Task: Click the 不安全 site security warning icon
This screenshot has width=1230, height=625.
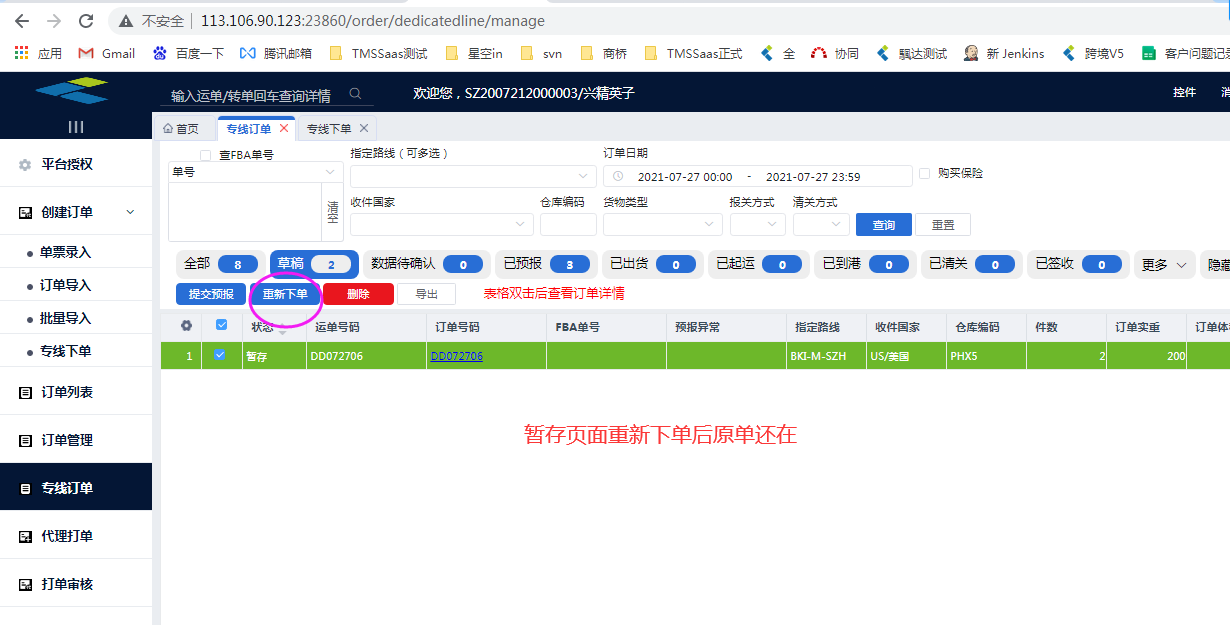Action: click(x=125, y=20)
